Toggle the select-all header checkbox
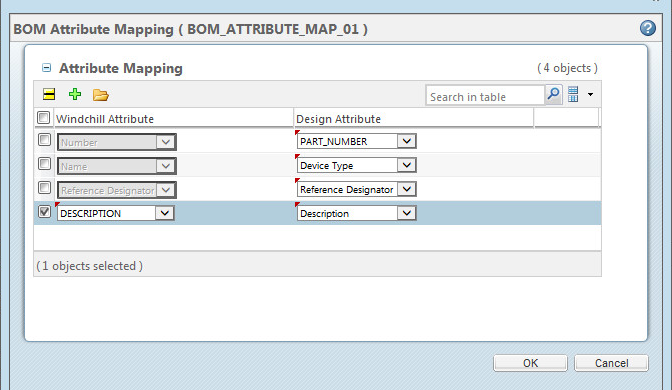Viewport: 672px width, 390px height. [x=44, y=117]
